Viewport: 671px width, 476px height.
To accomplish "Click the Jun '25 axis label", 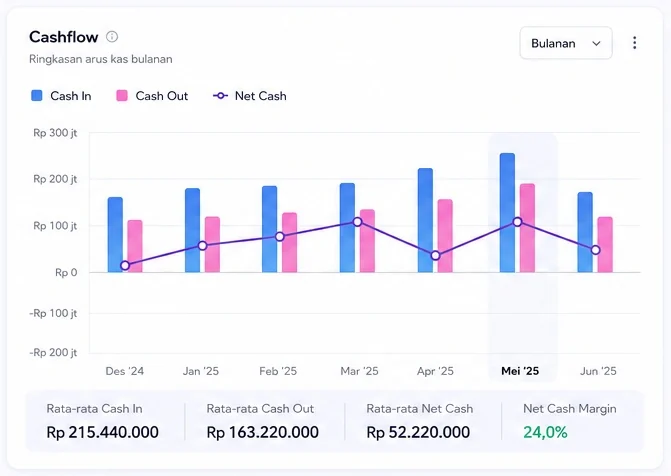I will point(598,371).
